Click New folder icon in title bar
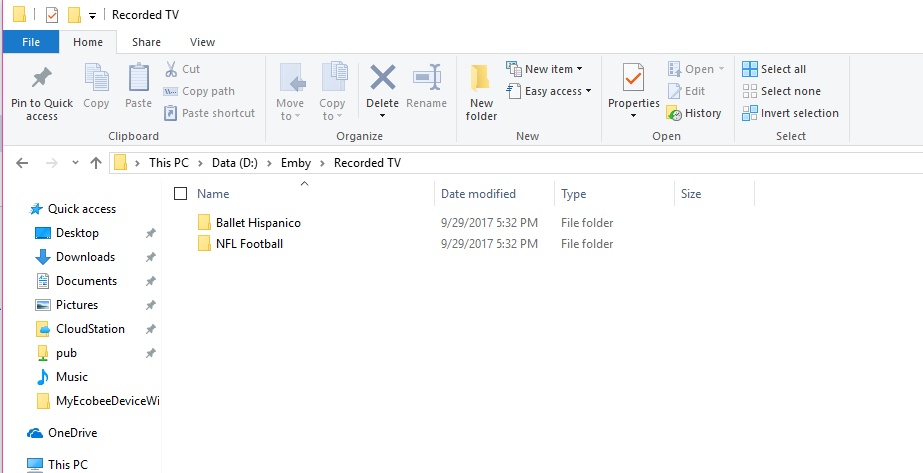The image size is (923, 473). (x=74, y=14)
